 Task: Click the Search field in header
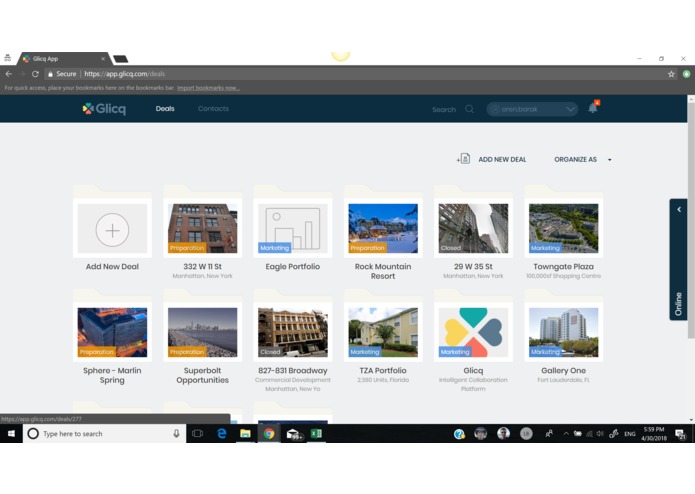coord(444,109)
